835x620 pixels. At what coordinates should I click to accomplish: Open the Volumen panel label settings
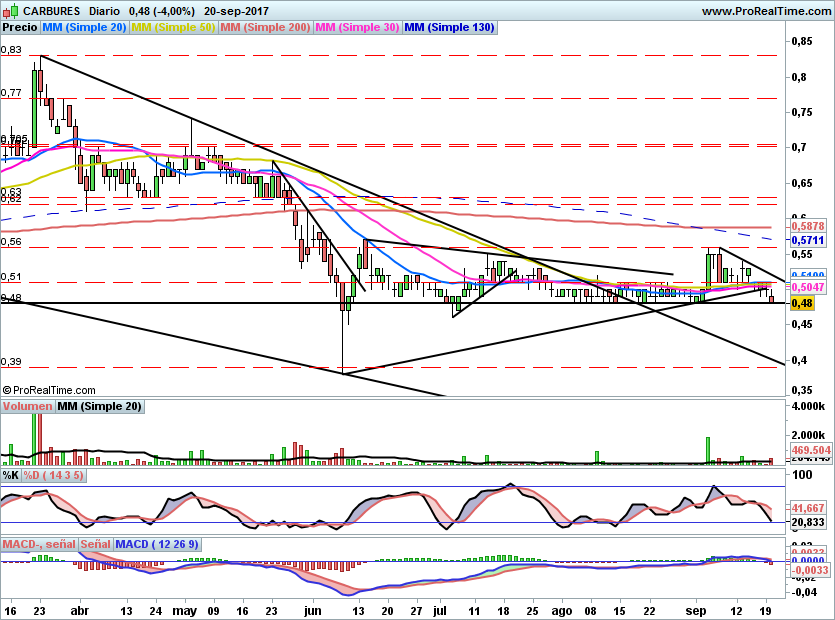coord(27,407)
